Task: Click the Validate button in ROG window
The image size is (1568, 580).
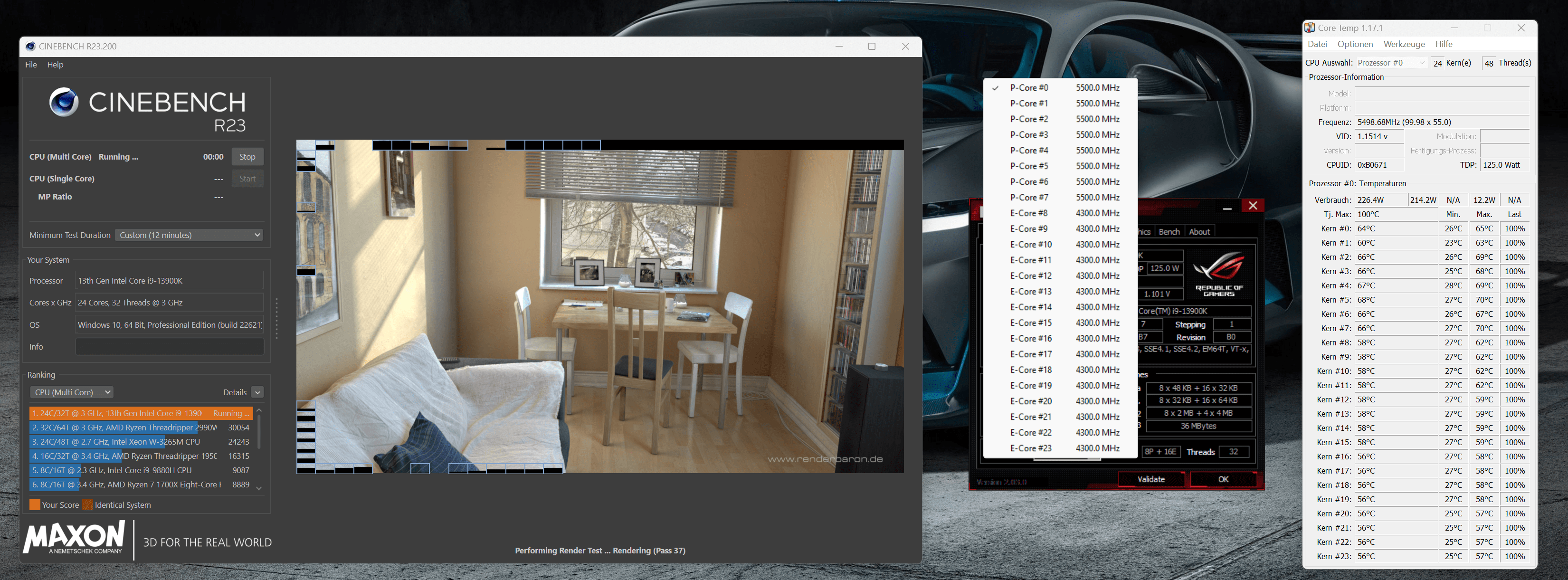Action: tap(1151, 479)
